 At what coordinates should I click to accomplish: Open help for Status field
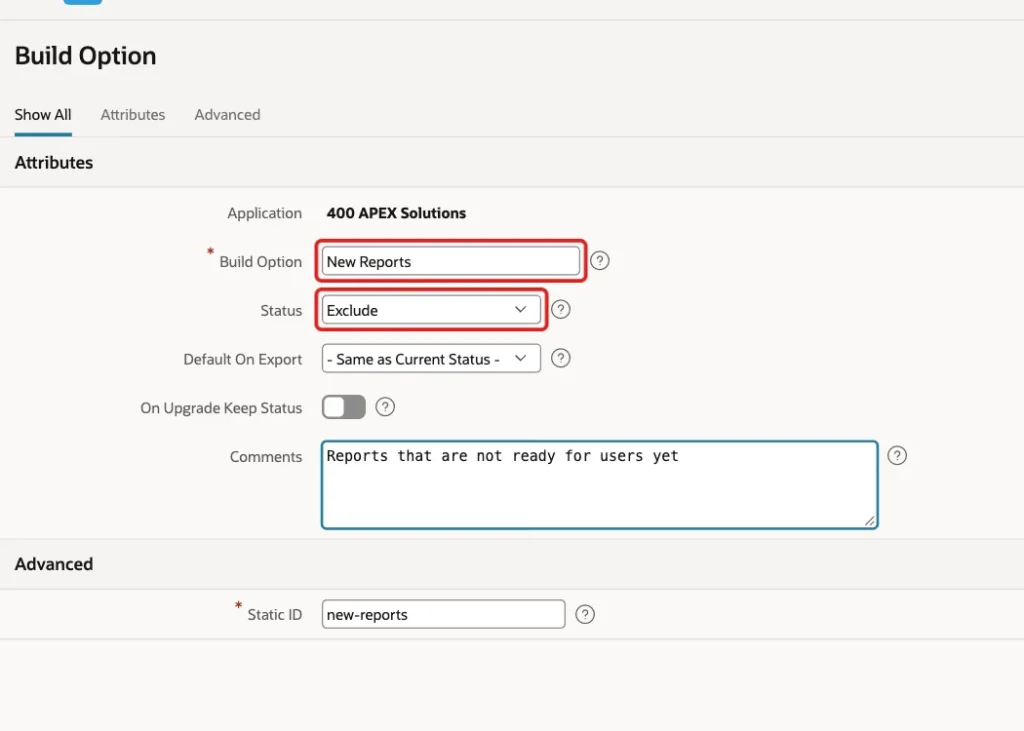pos(560,310)
